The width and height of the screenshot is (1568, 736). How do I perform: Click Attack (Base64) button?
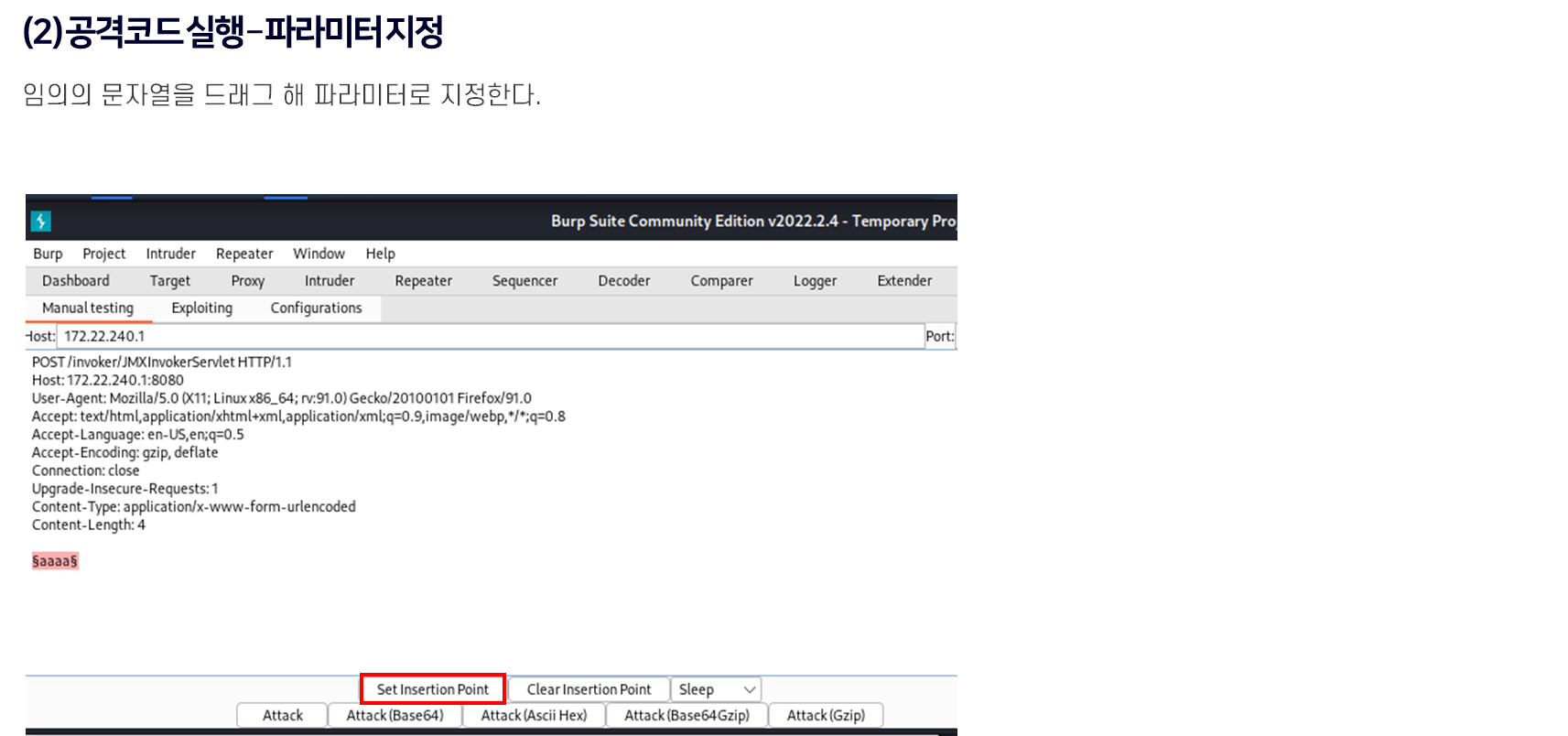tap(395, 715)
